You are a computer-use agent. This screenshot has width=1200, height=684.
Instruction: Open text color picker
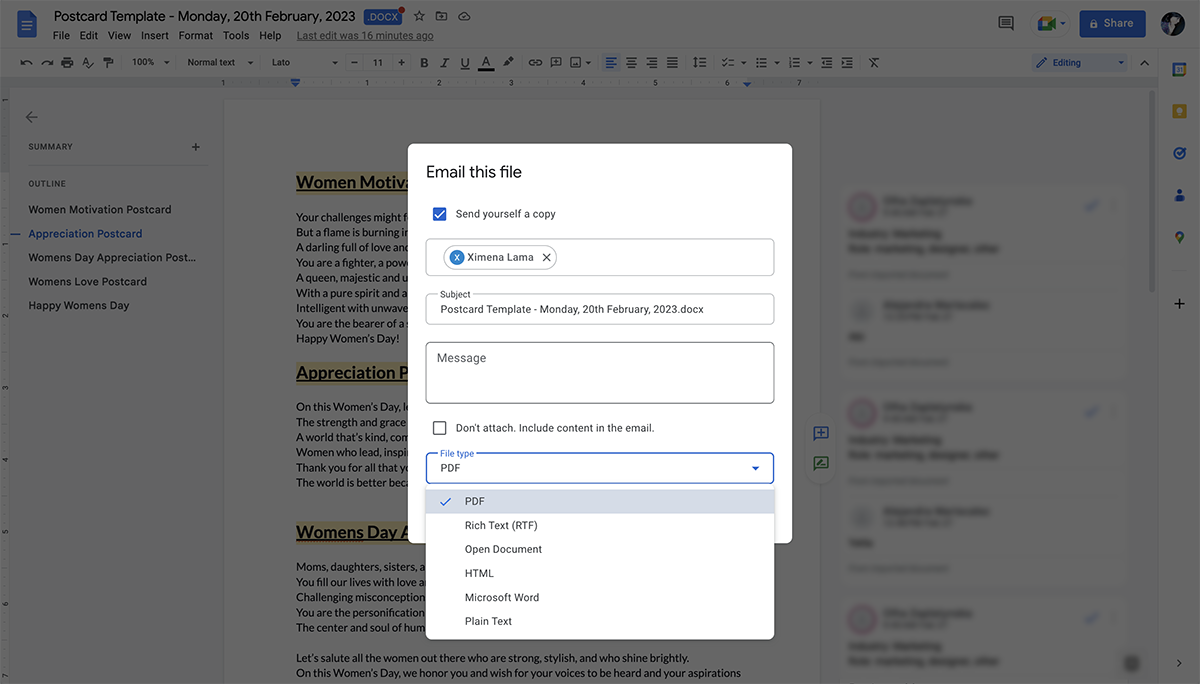486,62
